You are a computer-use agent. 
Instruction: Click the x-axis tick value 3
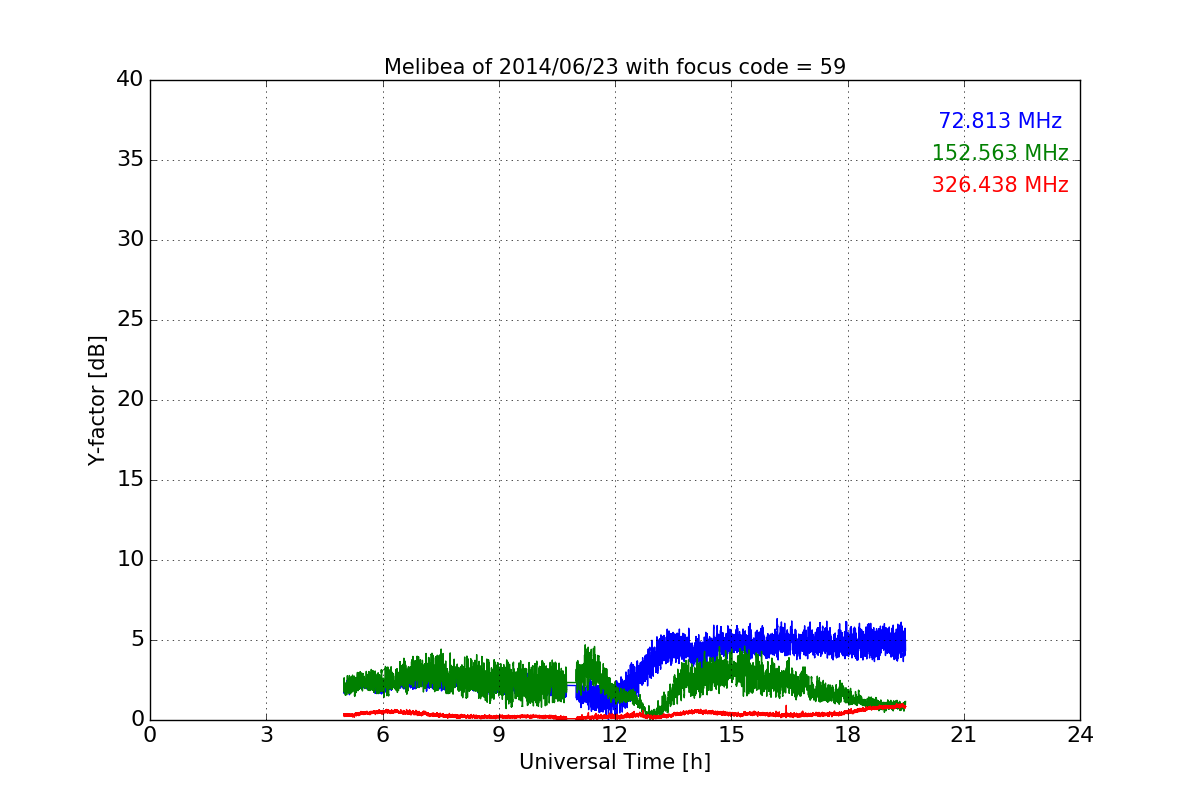[x=266, y=735]
